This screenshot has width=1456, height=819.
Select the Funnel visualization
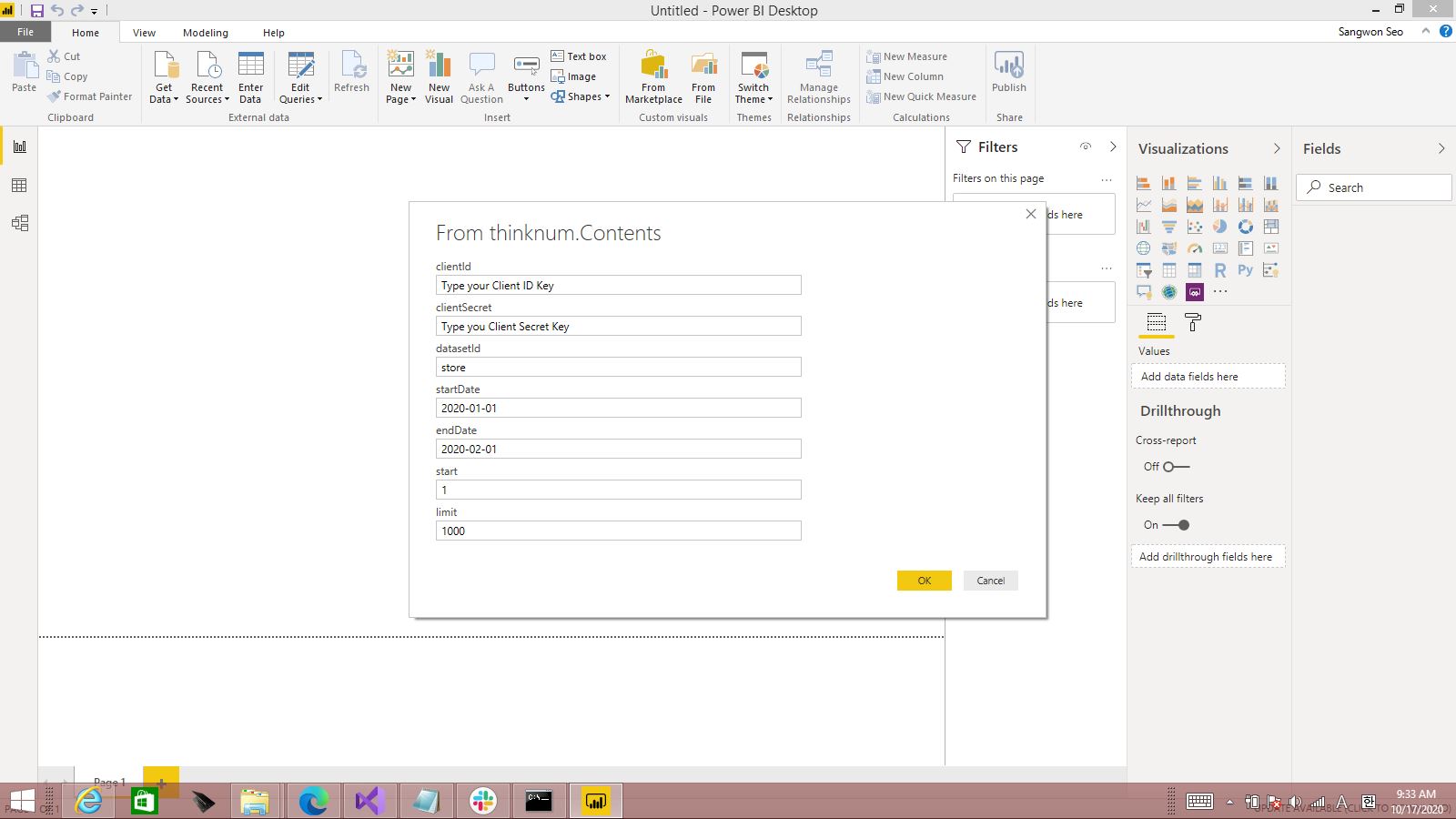pyautogui.click(x=1169, y=227)
